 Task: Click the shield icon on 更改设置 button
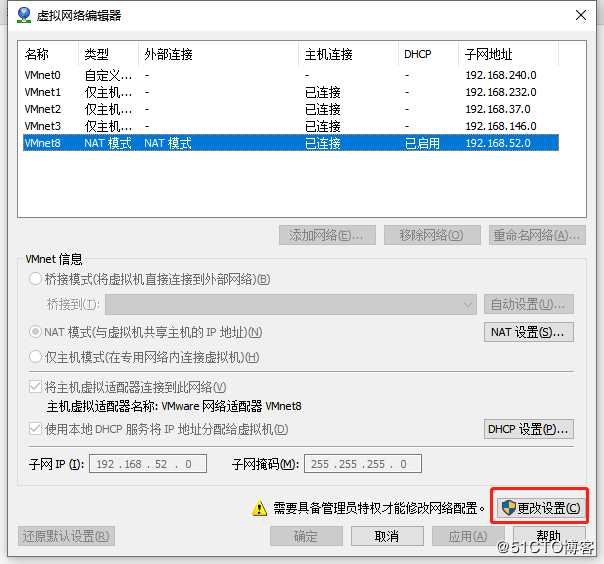(508, 508)
